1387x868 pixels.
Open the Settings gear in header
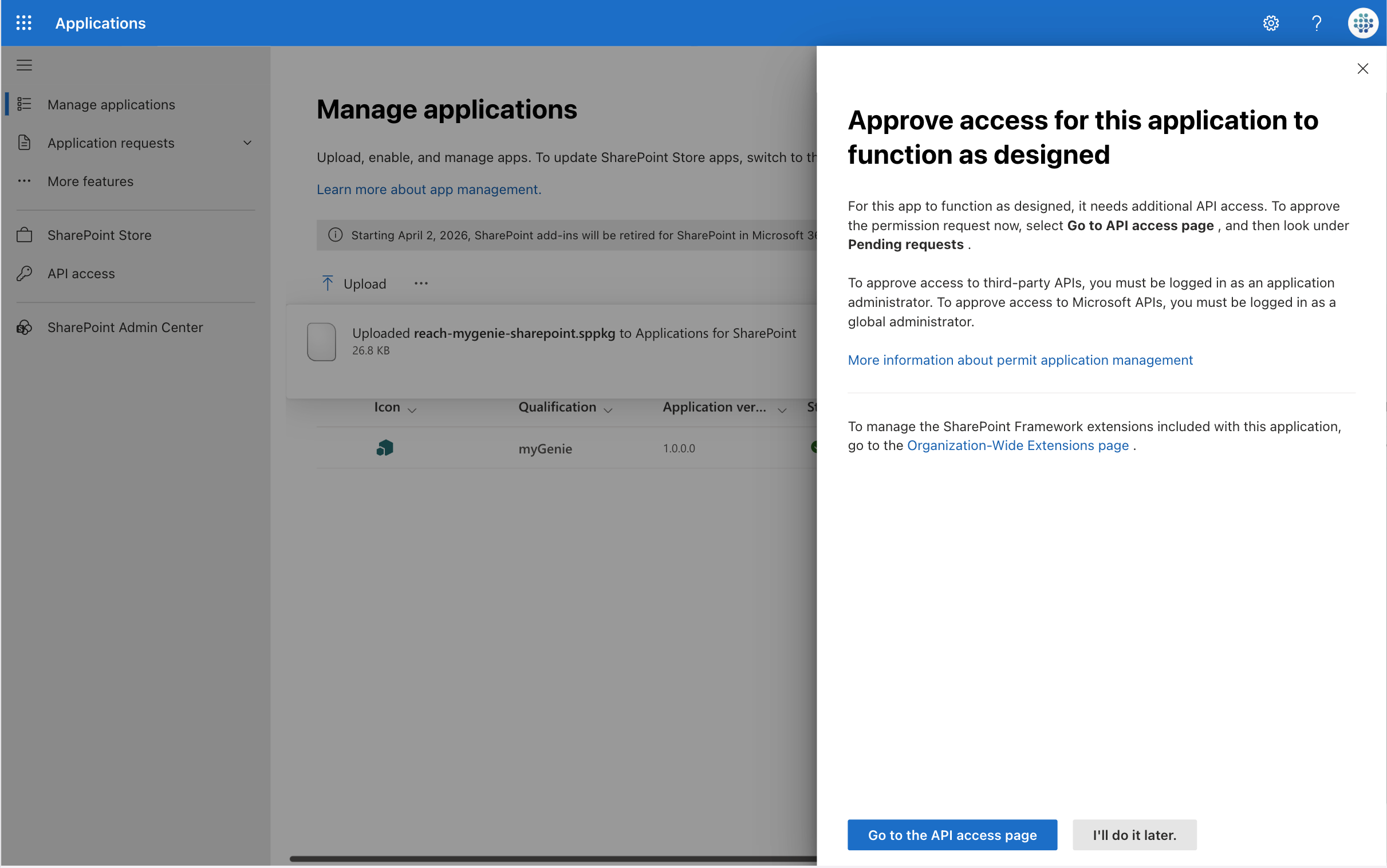click(1270, 23)
